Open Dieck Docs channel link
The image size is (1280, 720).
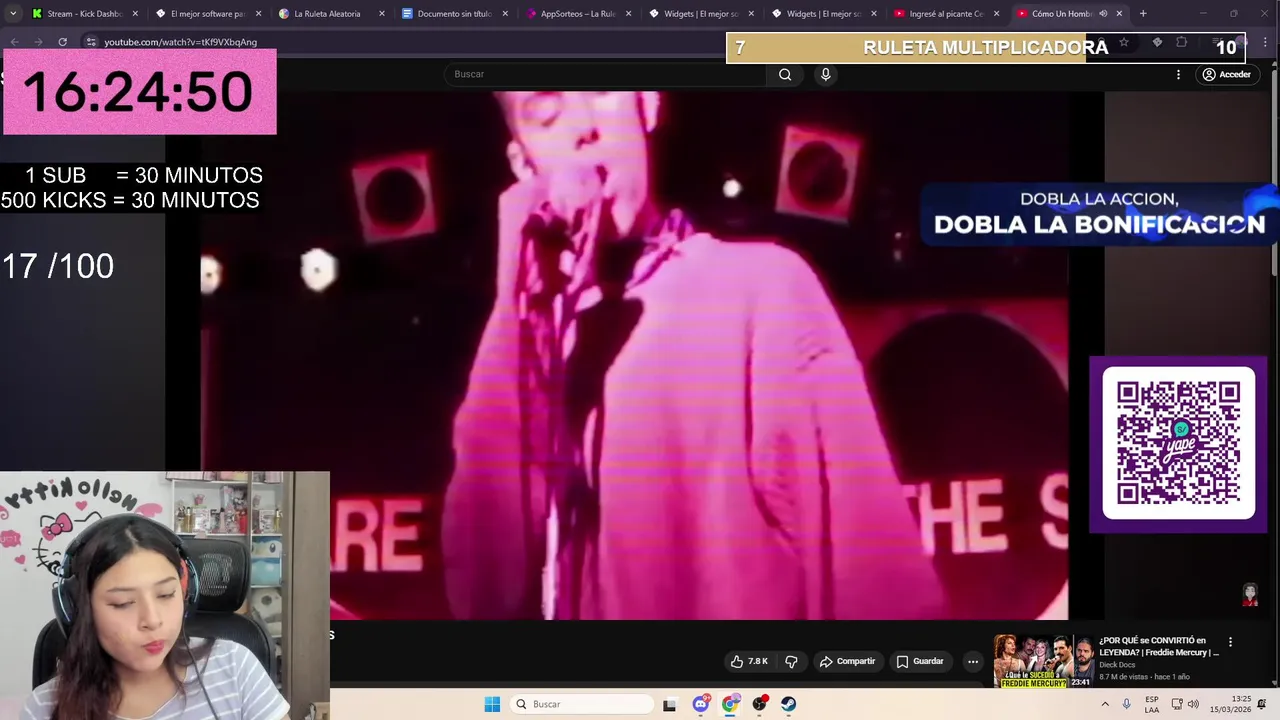point(1117,664)
